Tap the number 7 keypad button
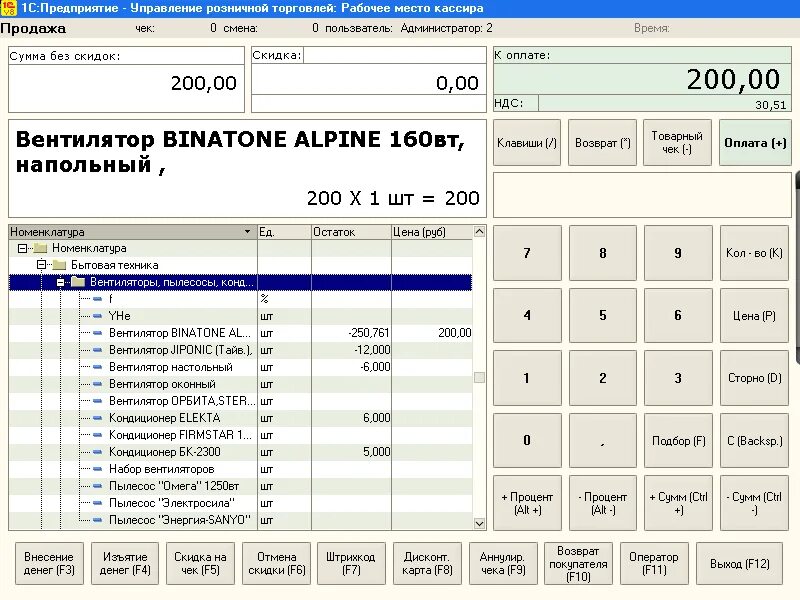The image size is (800, 600). (527, 253)
